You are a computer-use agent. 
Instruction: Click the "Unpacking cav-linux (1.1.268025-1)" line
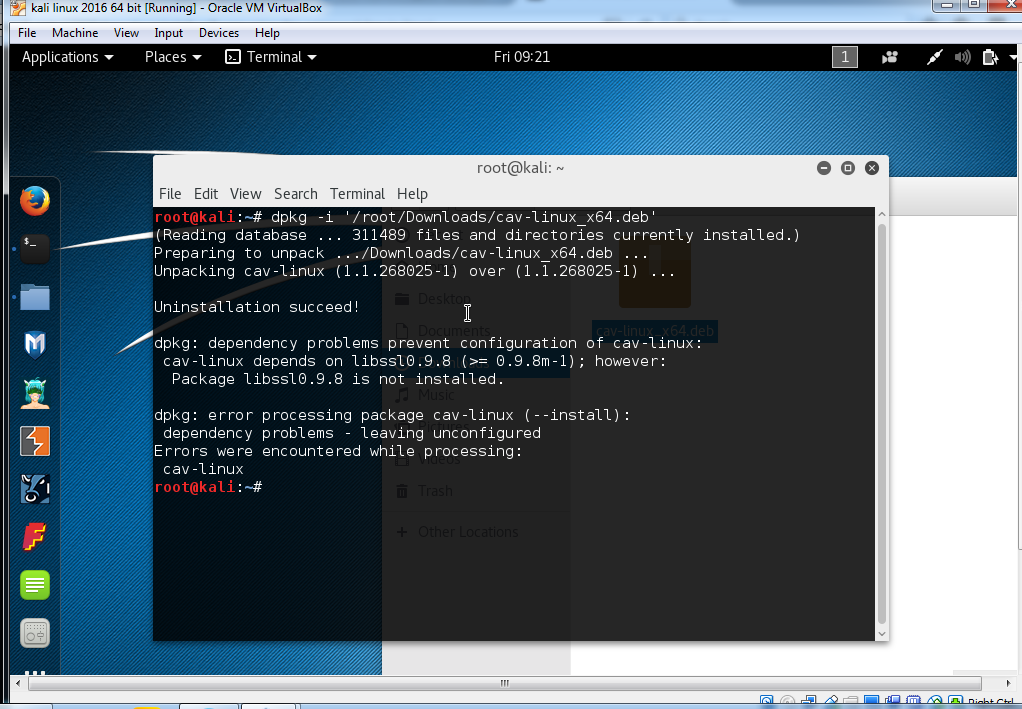415,271
